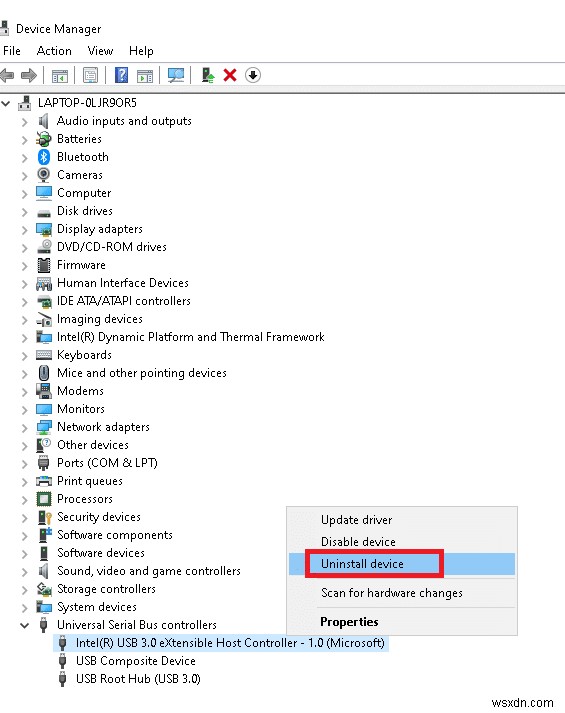Click the Network adapters icon
The image size is (565, 713).
point(44,427)
